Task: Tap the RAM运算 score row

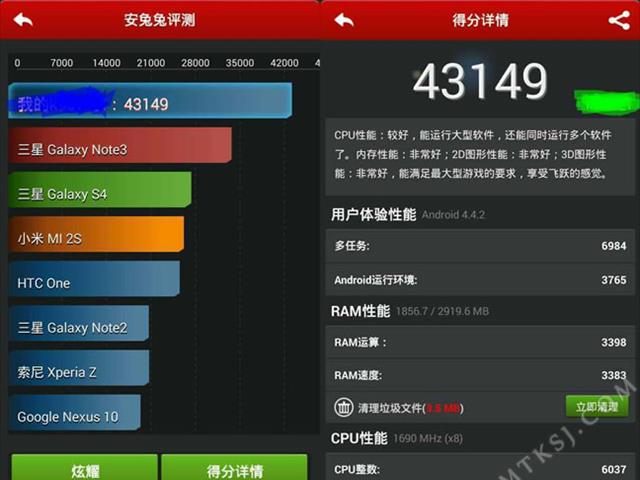Action: click(x=480, y=342)
